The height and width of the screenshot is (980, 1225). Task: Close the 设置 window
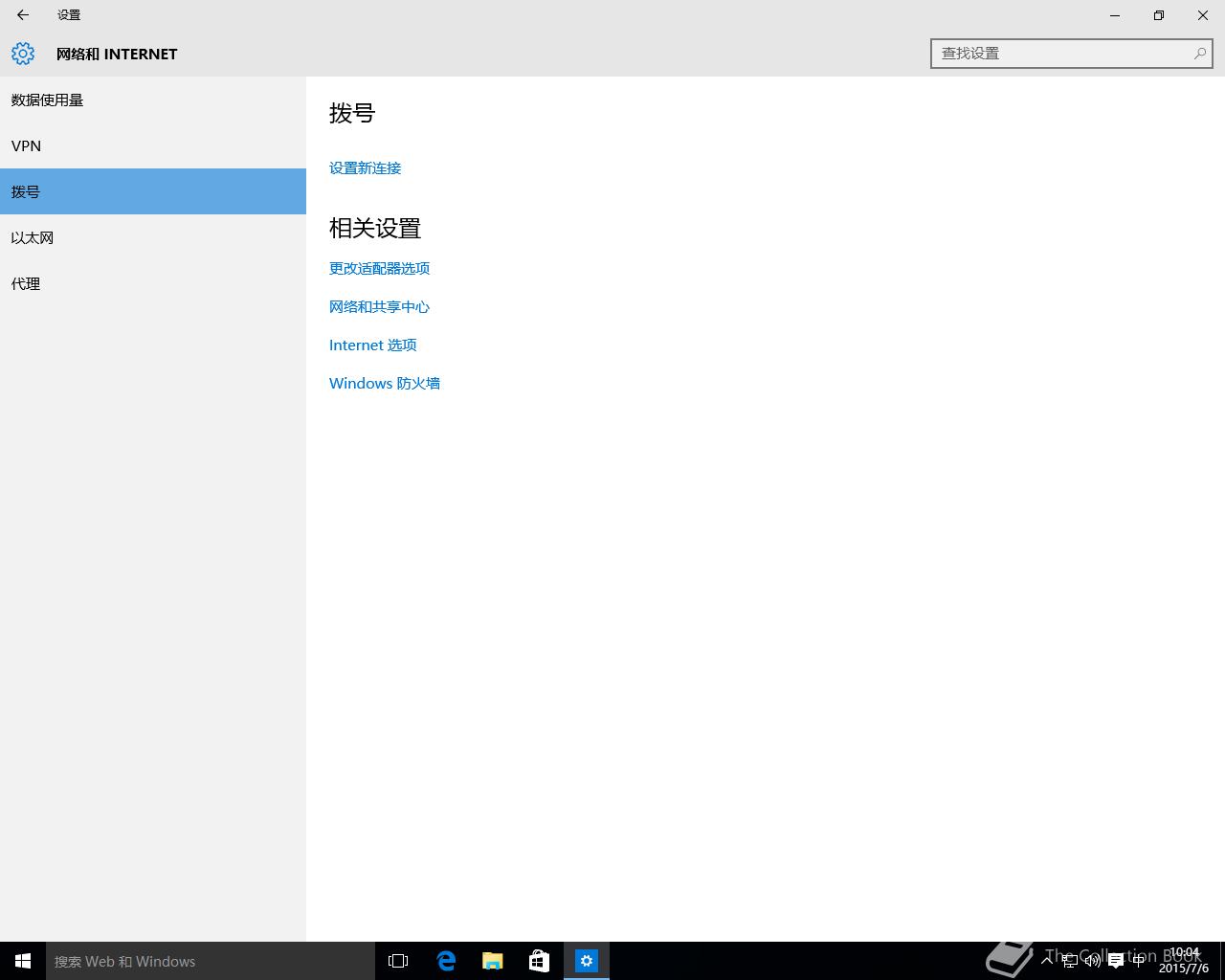click(x=1203, y=15)
